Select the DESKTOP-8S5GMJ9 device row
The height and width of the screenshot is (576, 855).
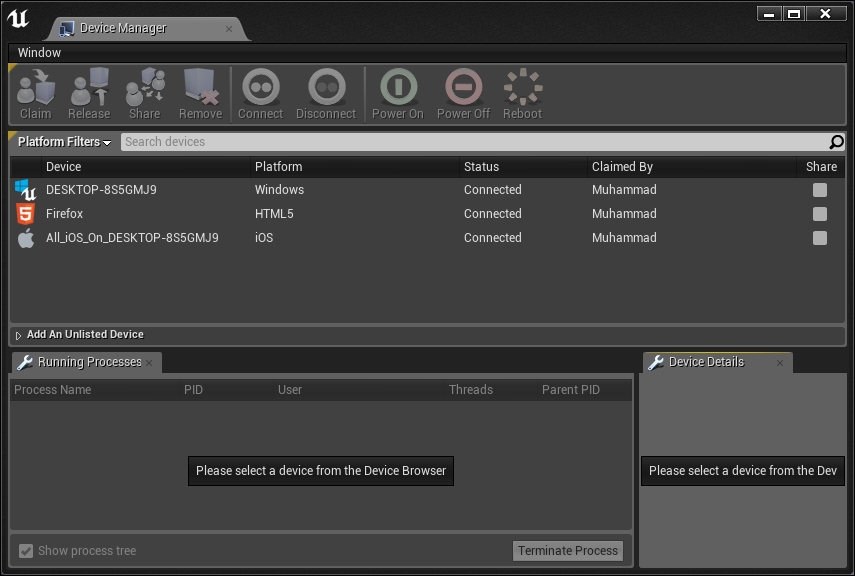click(428, 190)
